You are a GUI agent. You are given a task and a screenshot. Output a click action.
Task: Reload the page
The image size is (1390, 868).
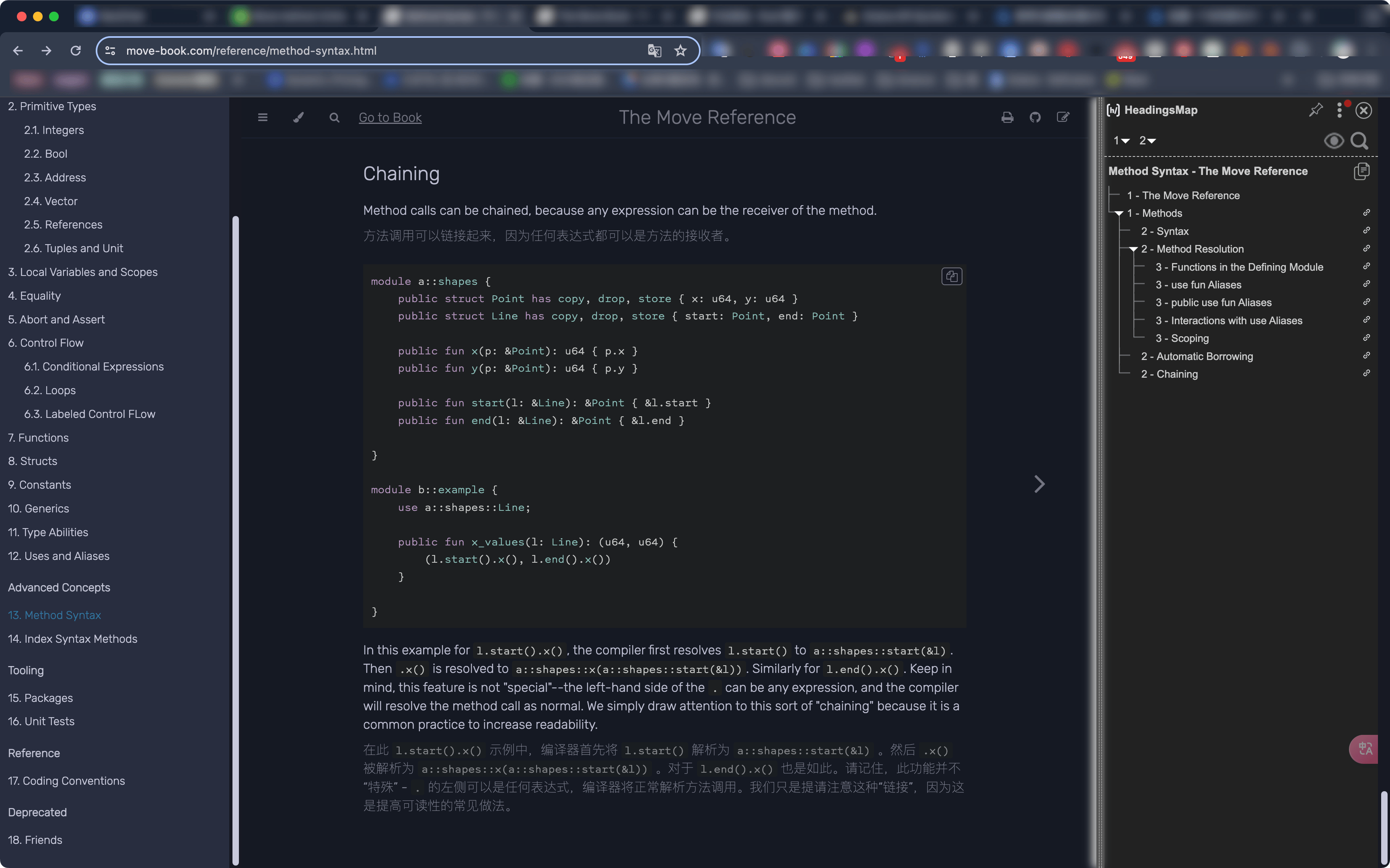pyautogui.click(x=75, y=51)
